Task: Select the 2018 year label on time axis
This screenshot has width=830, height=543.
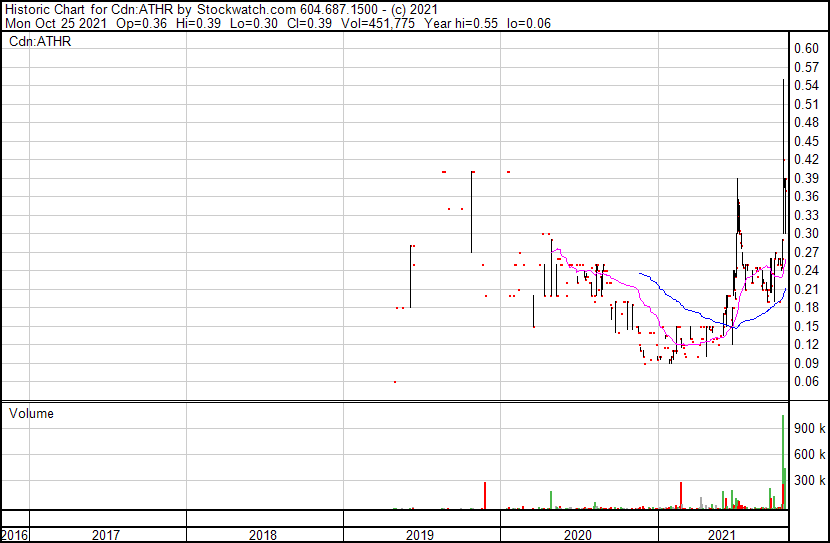Action: pos(264,535)
